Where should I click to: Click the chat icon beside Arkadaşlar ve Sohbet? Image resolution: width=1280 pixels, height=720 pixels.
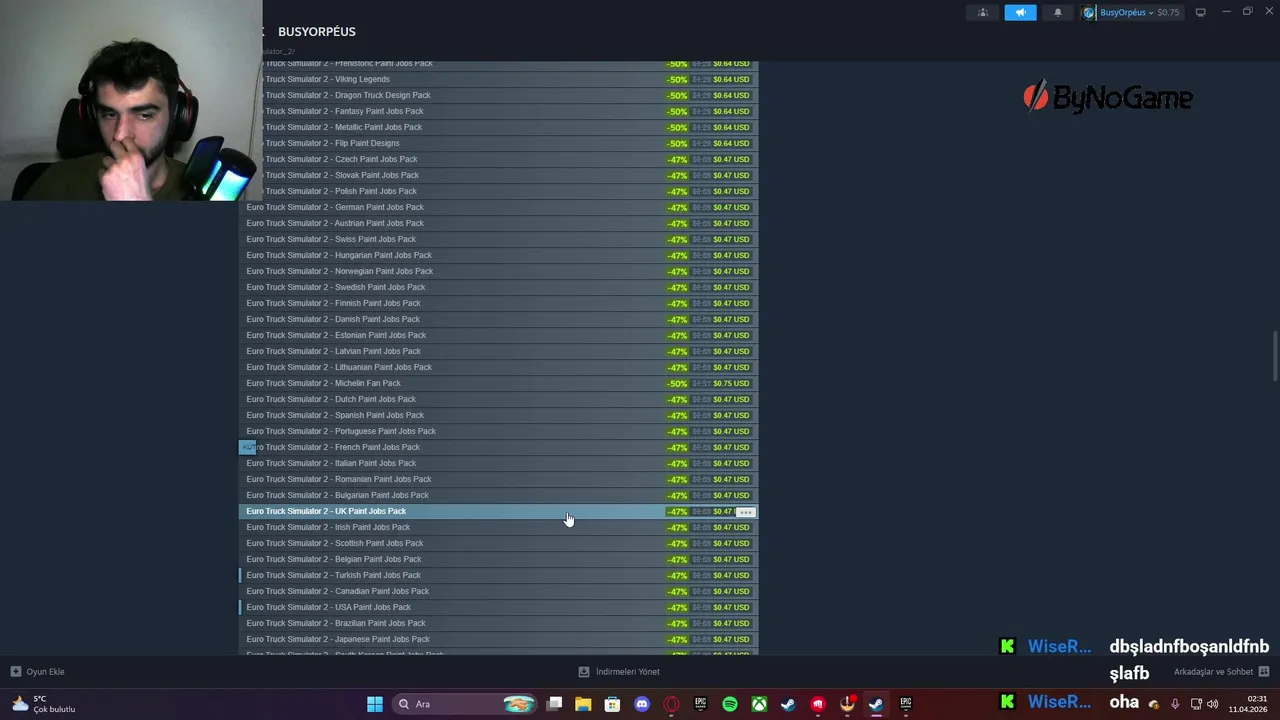tap(1264, 672)
